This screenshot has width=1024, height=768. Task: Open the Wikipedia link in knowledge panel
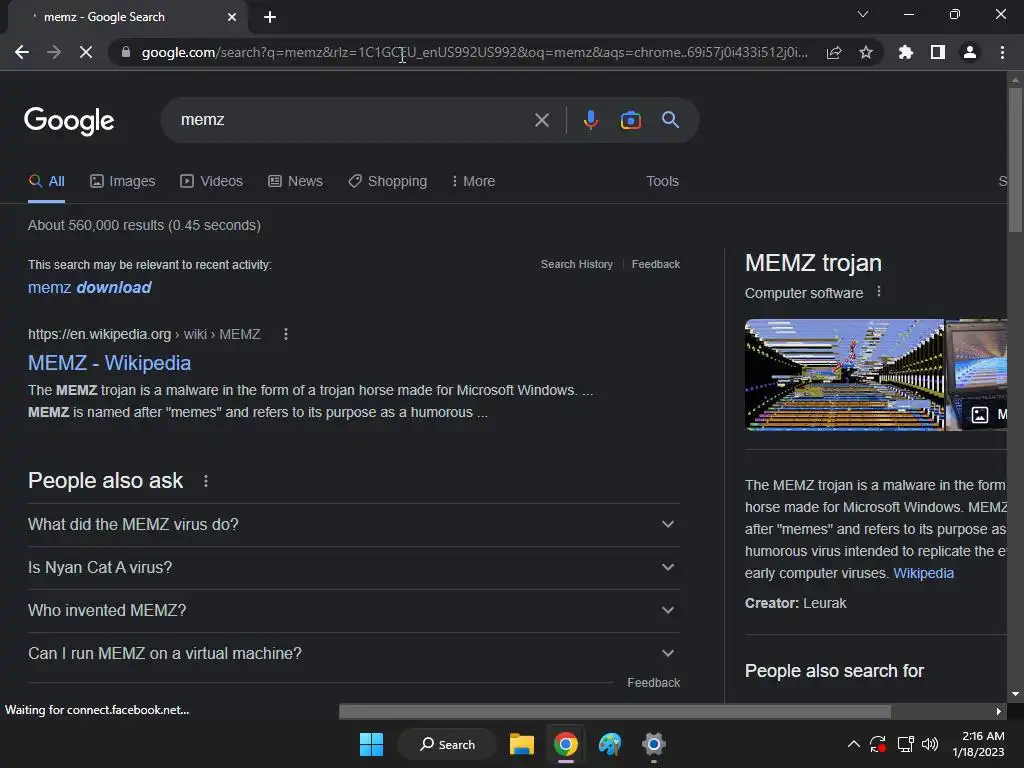(x=923, y=573)
